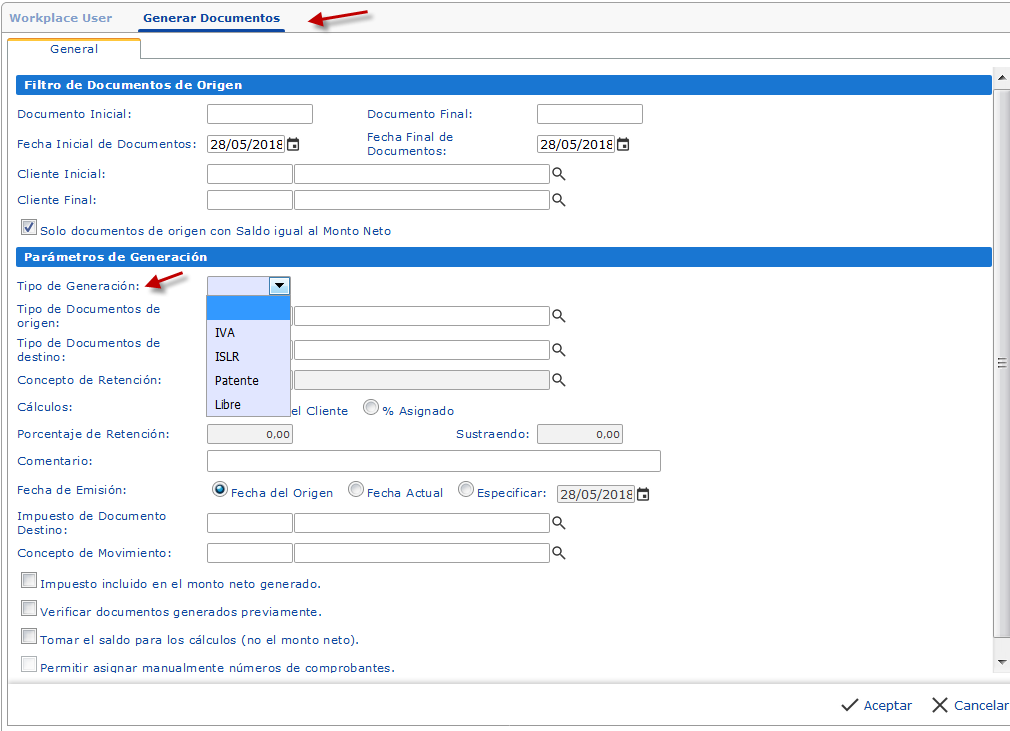Enable Verificar documentos generados previamente
The image size is (1010, 731).
(29, 607)
